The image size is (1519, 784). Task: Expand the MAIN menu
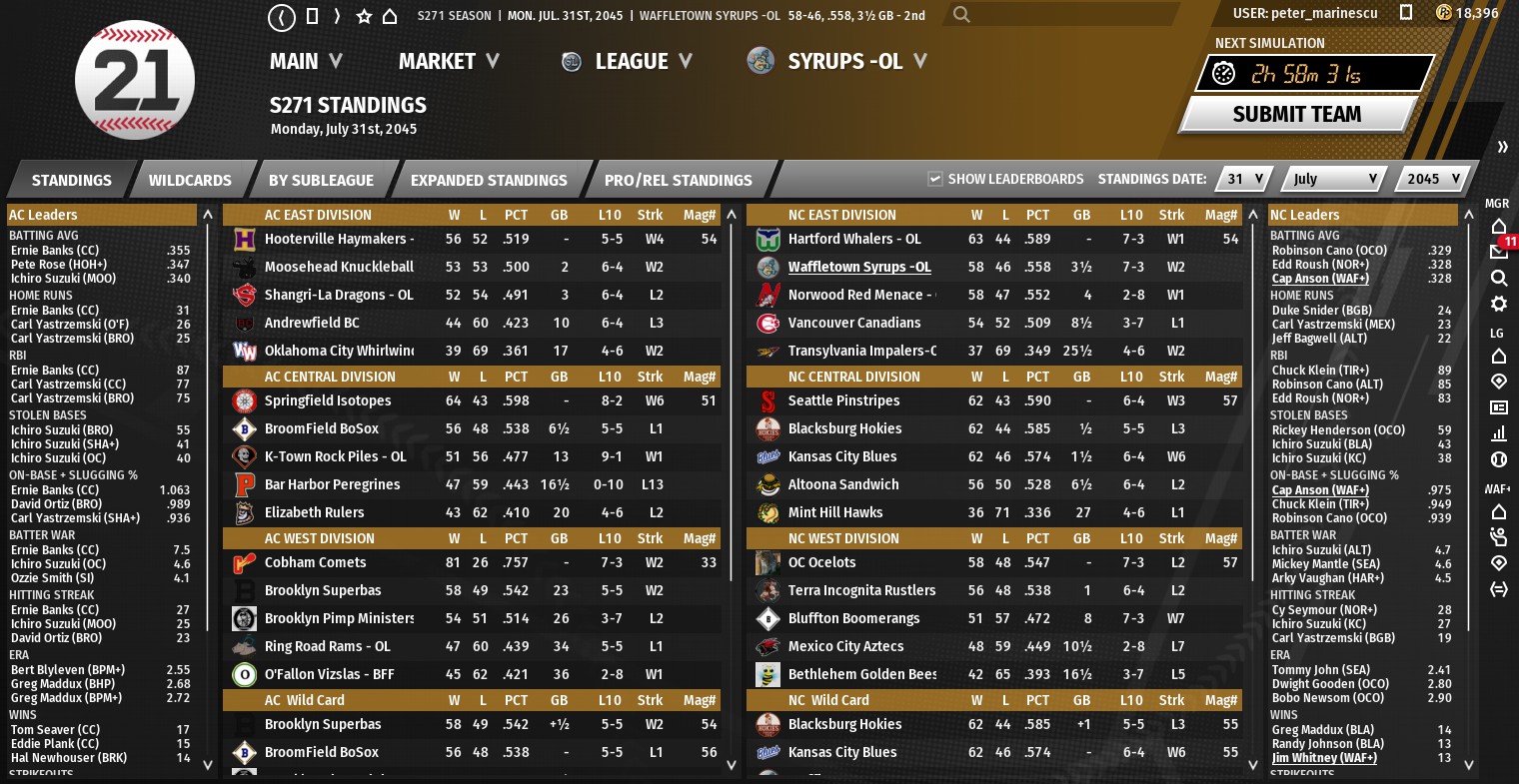306,62
